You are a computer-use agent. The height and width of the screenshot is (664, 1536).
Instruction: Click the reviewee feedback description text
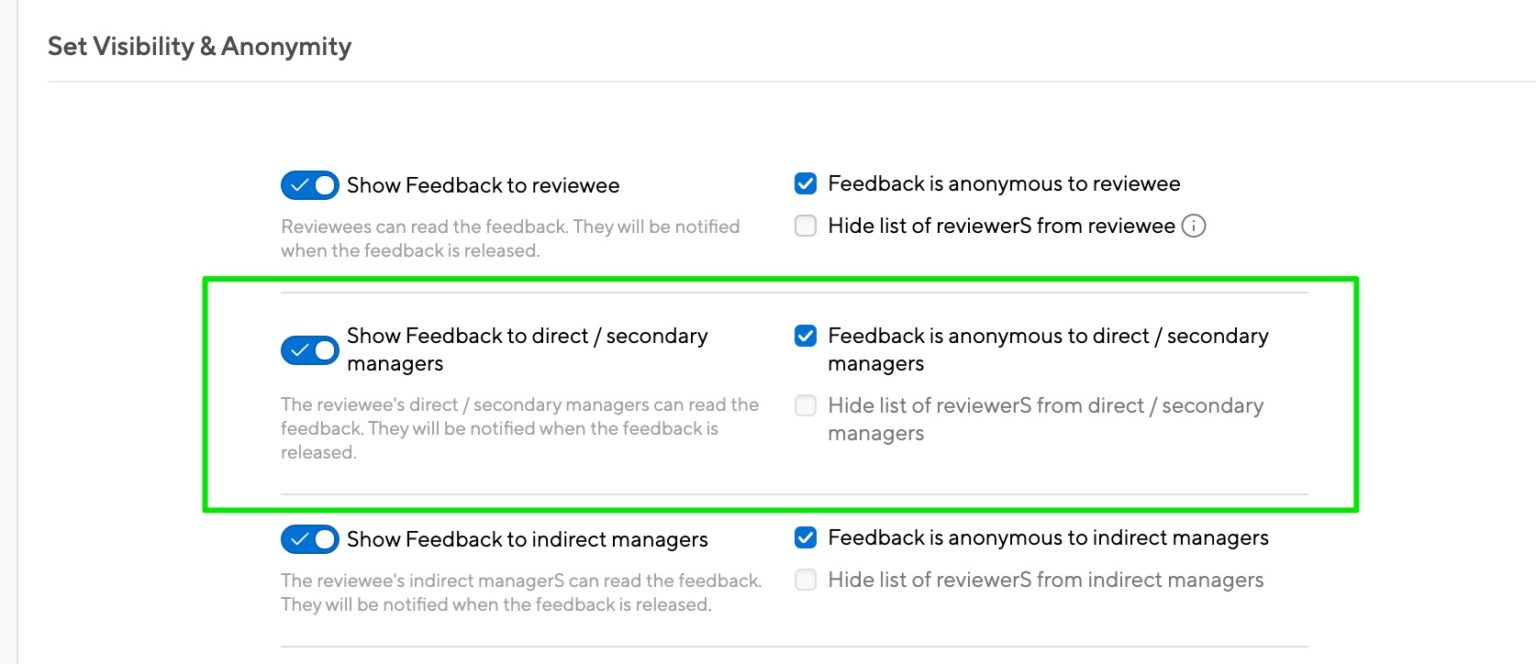(510, 238)
